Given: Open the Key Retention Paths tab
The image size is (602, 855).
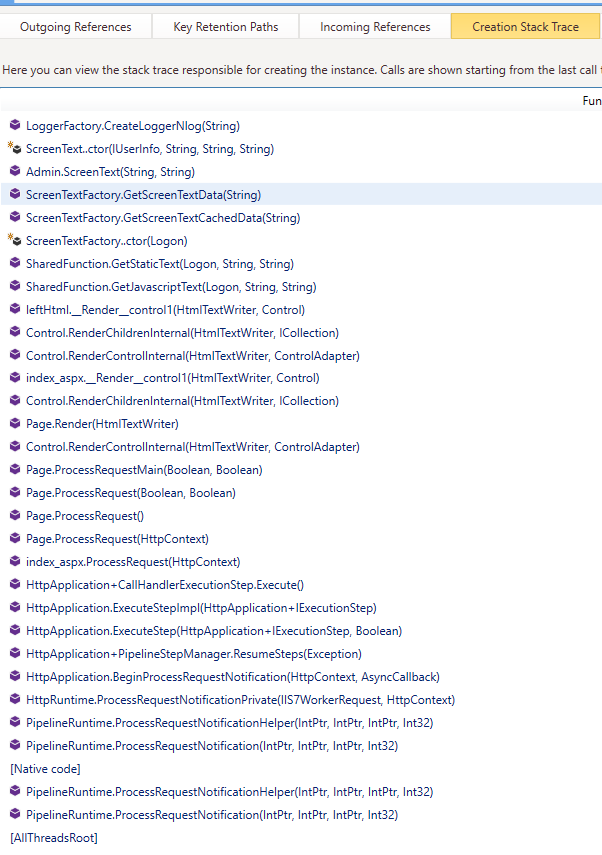Looking at the screenshot, I should 225,27.
